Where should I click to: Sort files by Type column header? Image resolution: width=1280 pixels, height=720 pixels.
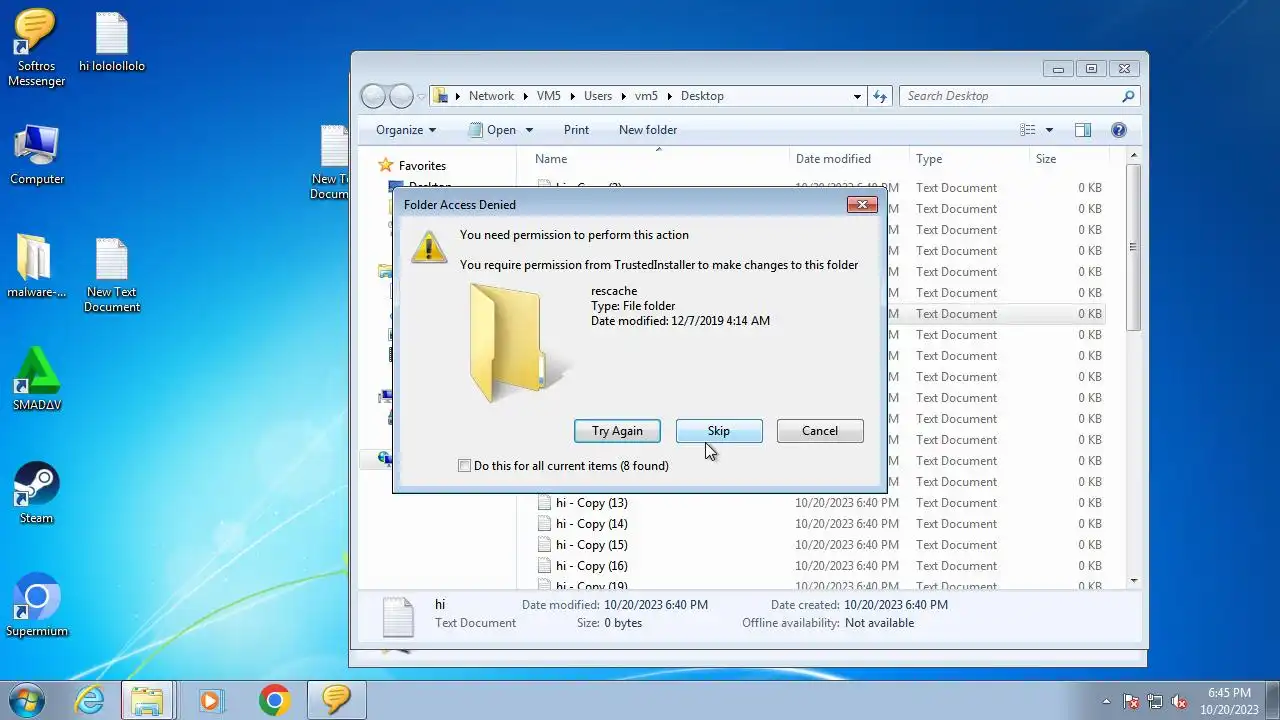point(970,159)
